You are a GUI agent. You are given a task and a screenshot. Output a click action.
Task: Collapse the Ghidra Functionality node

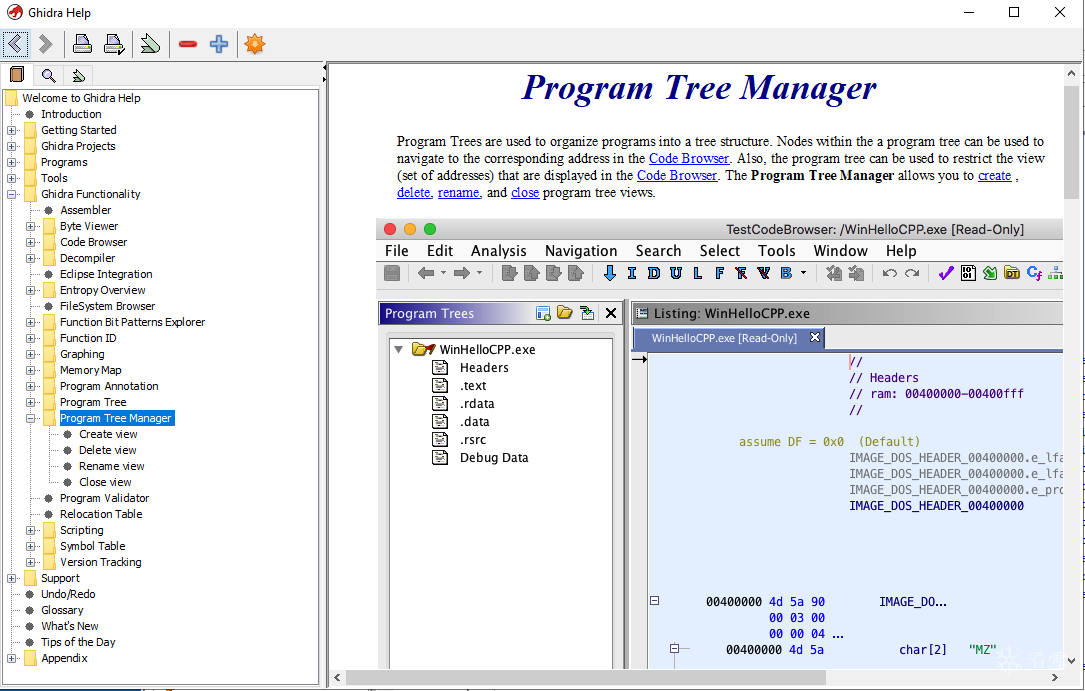(12, 194)
